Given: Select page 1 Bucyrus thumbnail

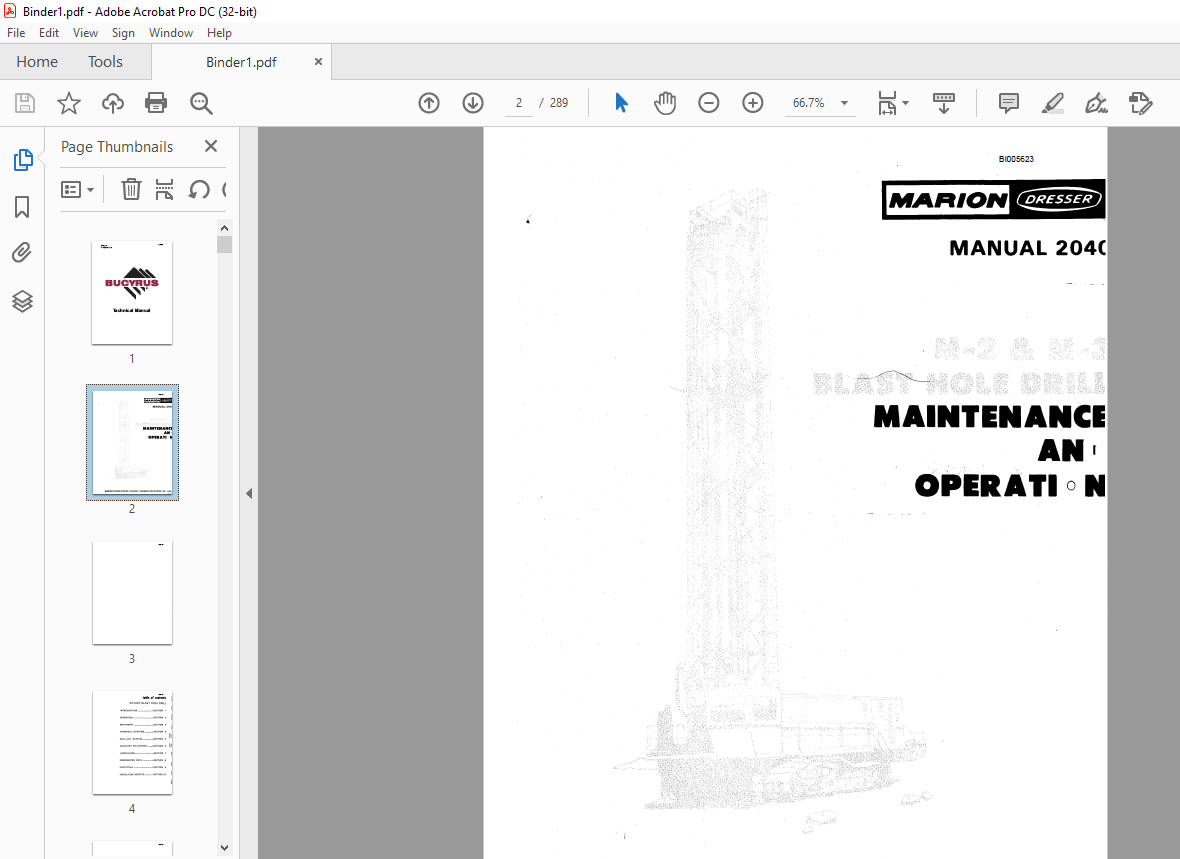Looking at the screenshot, I should point(132,292).
